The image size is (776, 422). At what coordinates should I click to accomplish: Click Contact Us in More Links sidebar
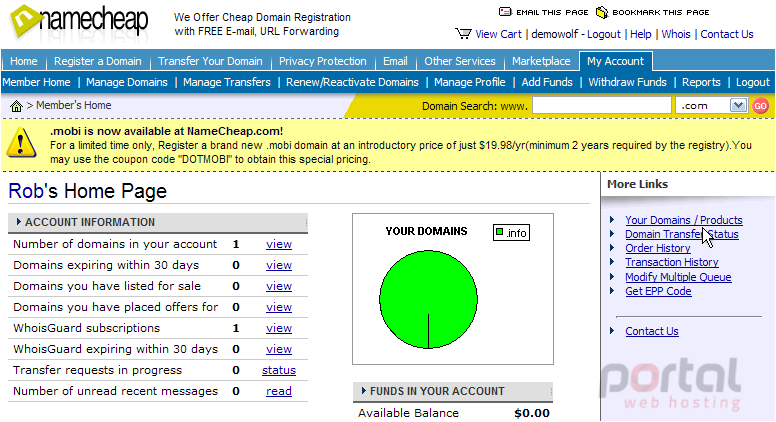[x=652, y=331]
